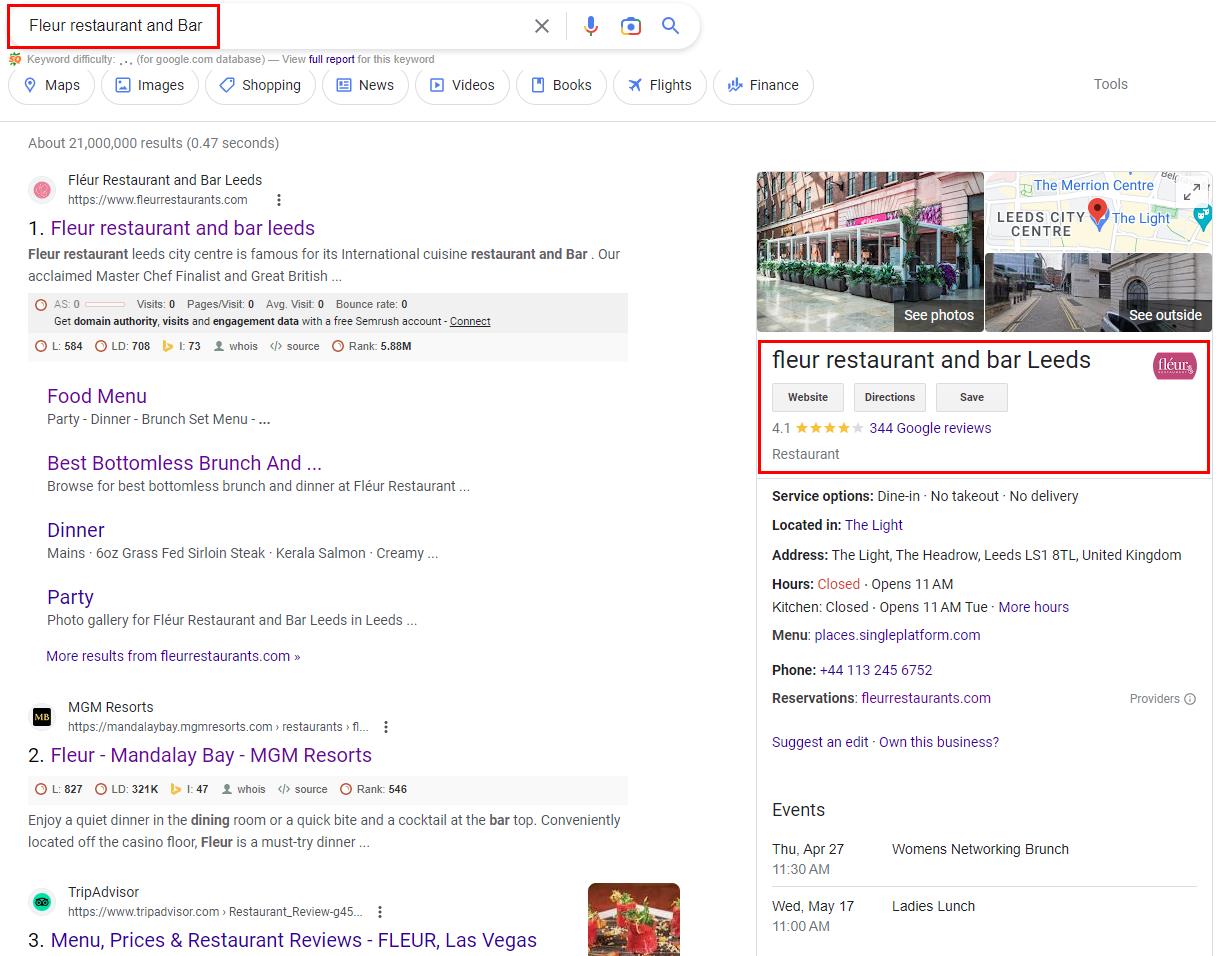Open the News filter
The image size is (1216, 956).
365,85
